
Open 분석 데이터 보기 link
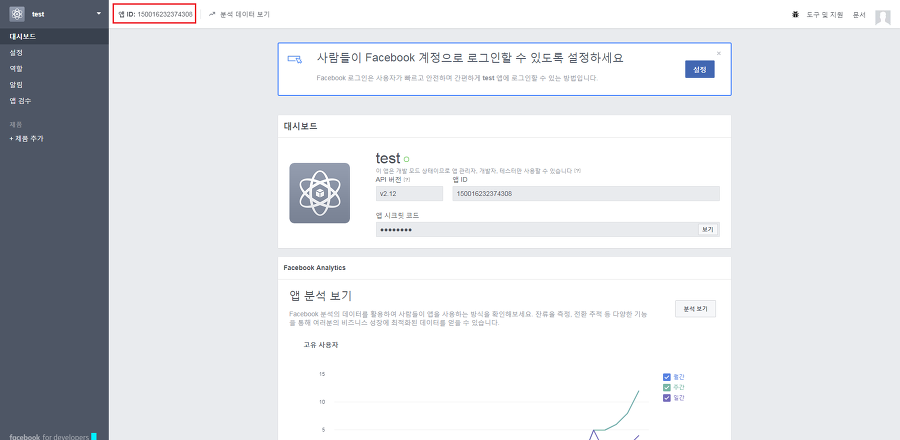point(245,14)
